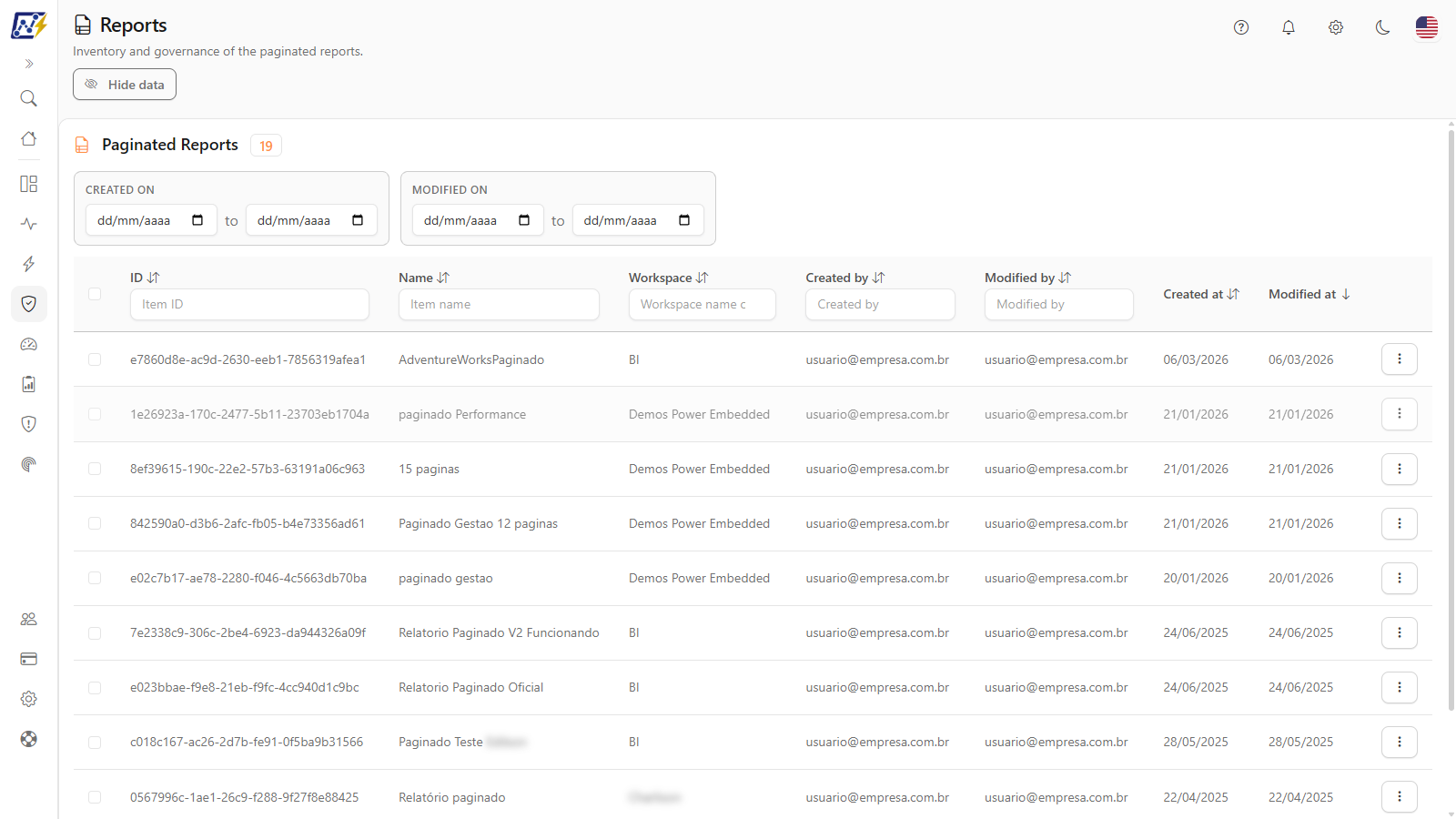The image size is (1456, 819).
Task: Open the lightning bolt icon in sidebar
Action: pyautogui.click(x=29, y=264)
